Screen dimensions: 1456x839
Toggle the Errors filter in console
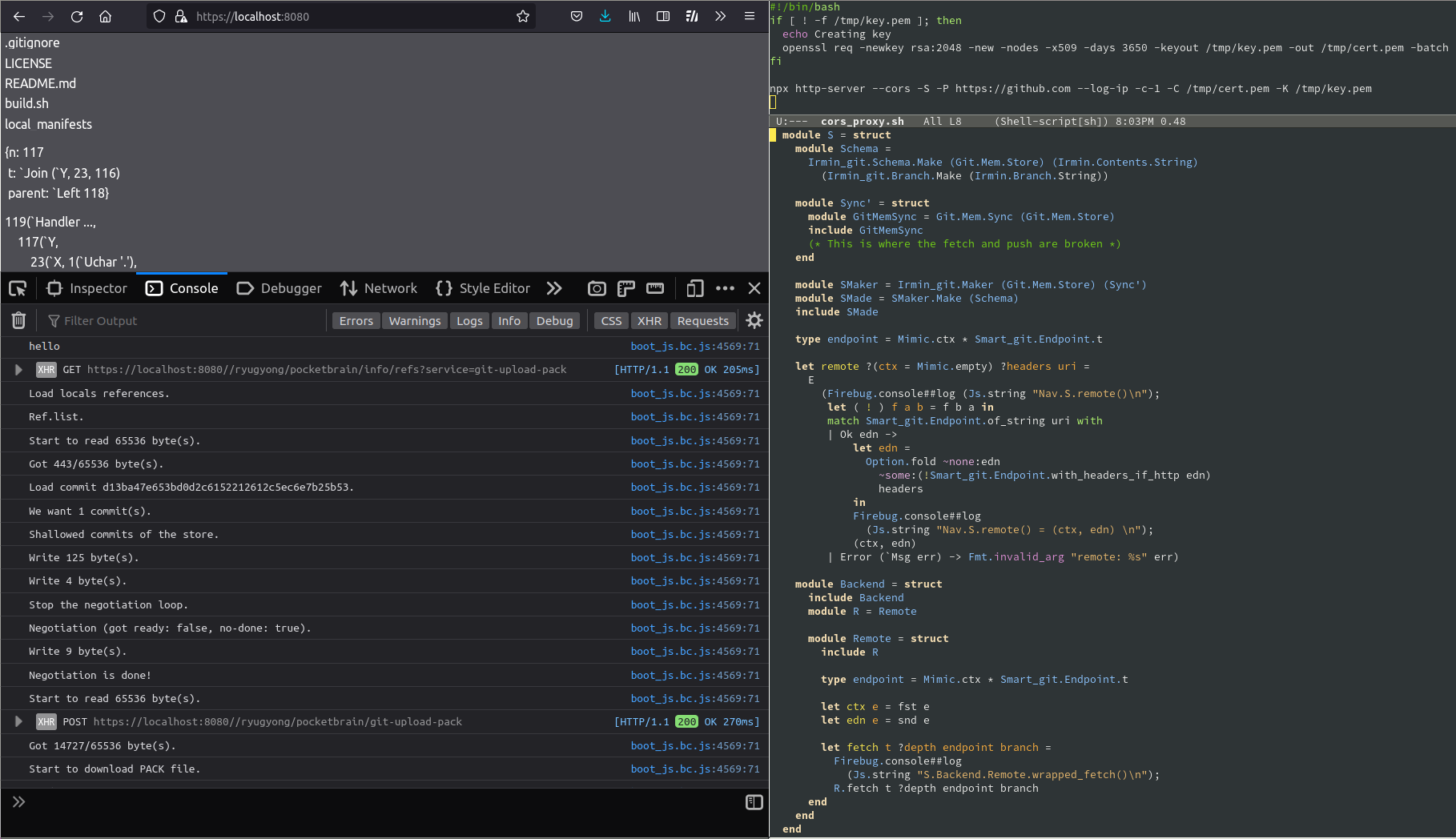(356, 321)
